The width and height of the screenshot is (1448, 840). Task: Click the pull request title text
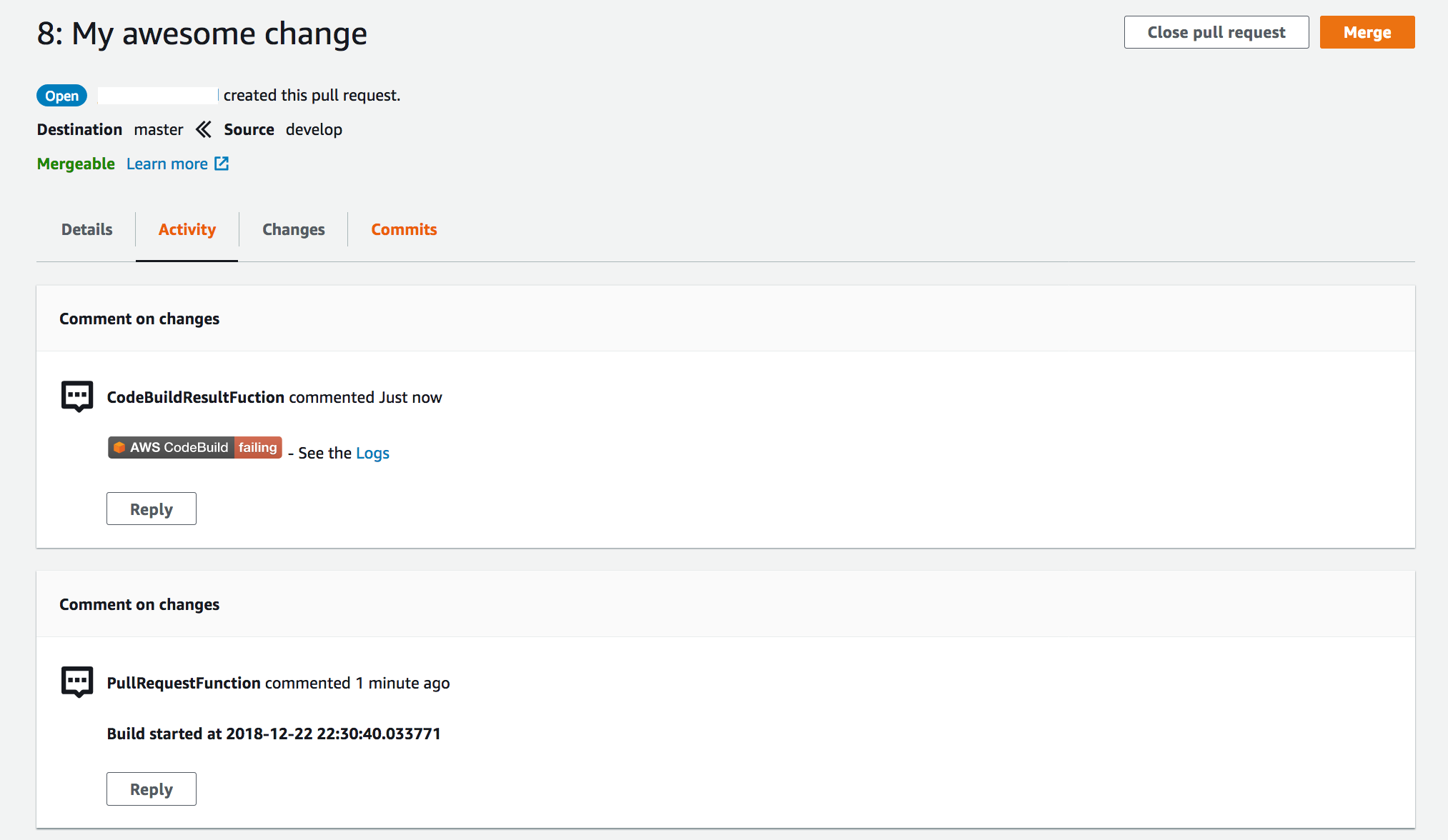(x=202, y=34)
